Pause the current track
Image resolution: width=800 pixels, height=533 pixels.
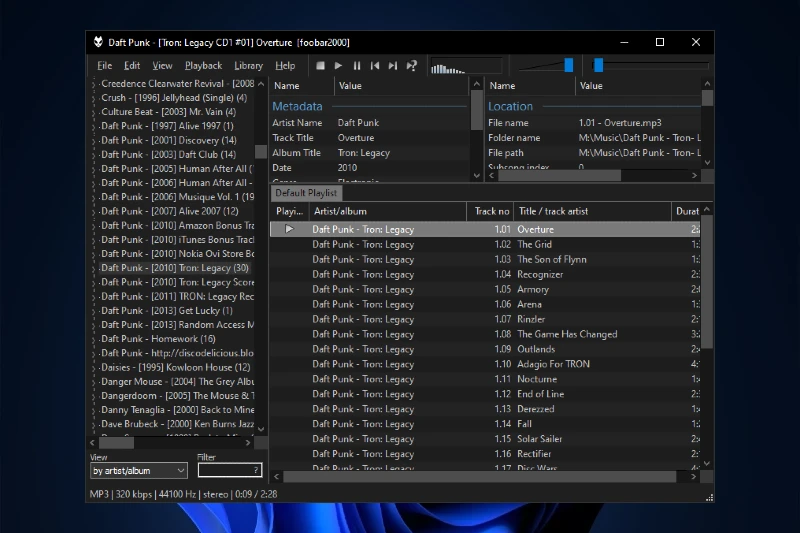pyautogui.click(x=357, y=66)
